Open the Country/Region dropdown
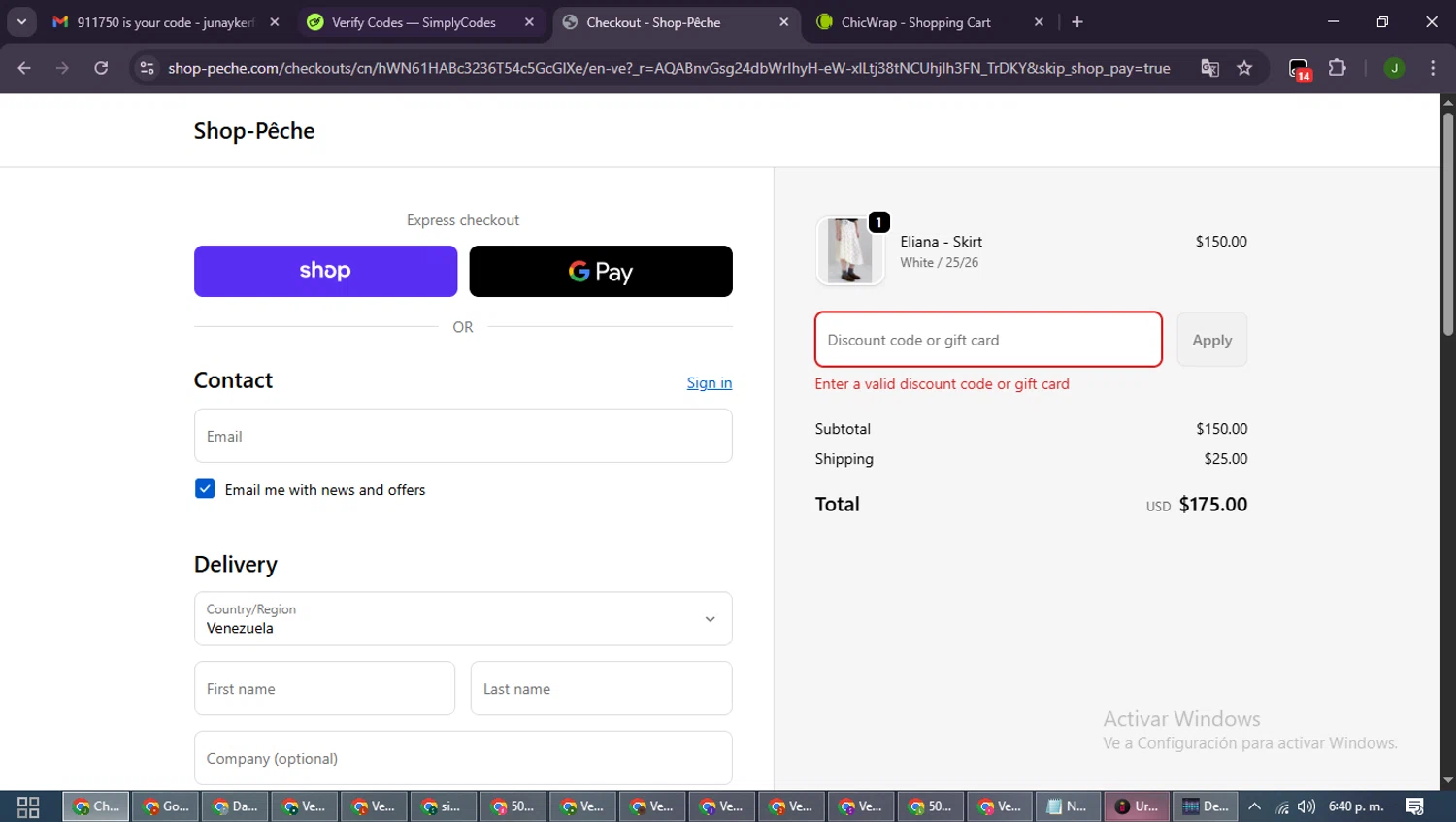This screenshot has width=1456, height=822. click(x=463, y=619)
